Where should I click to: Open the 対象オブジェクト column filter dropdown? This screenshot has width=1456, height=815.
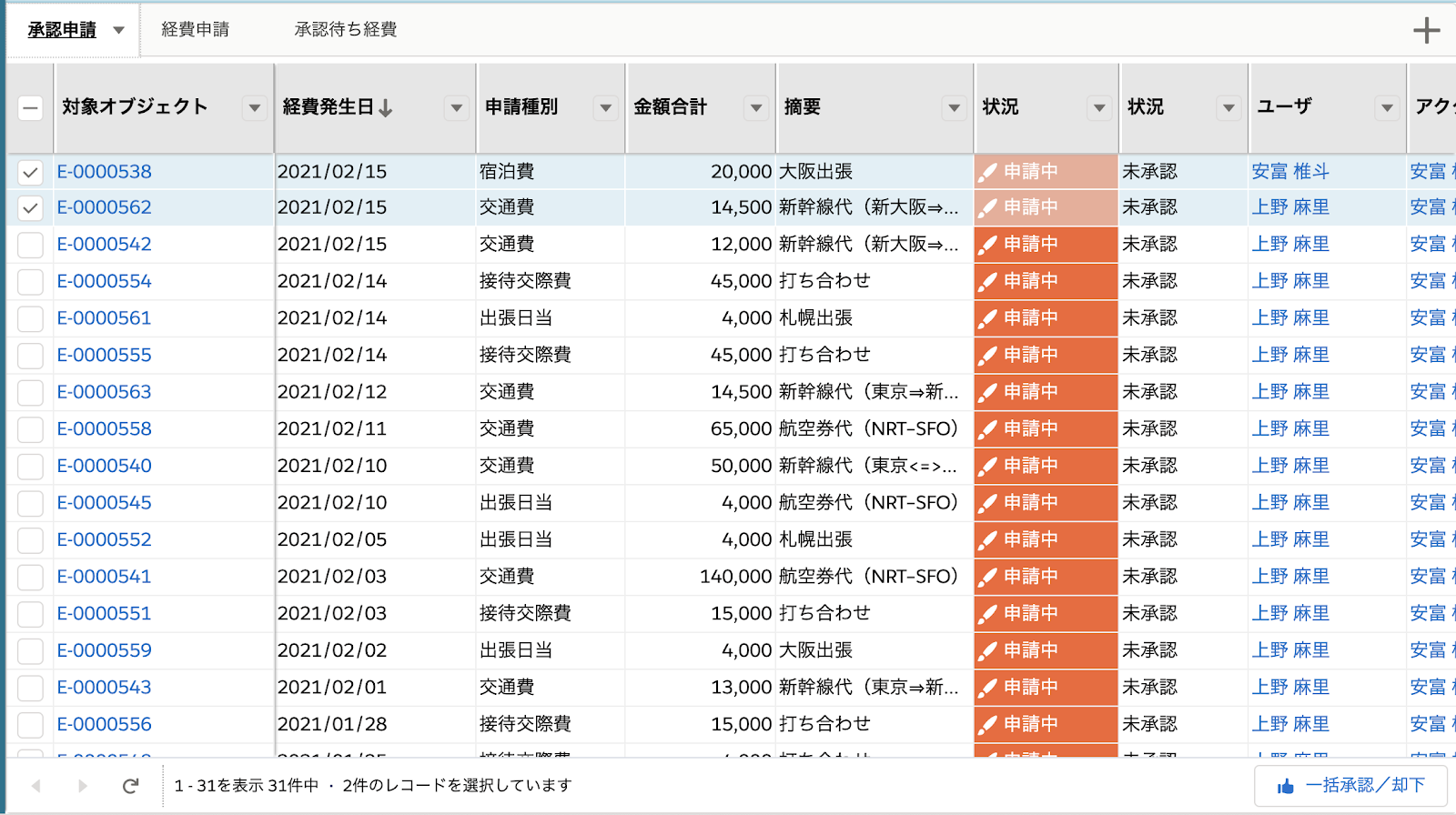tap(255, 108)
